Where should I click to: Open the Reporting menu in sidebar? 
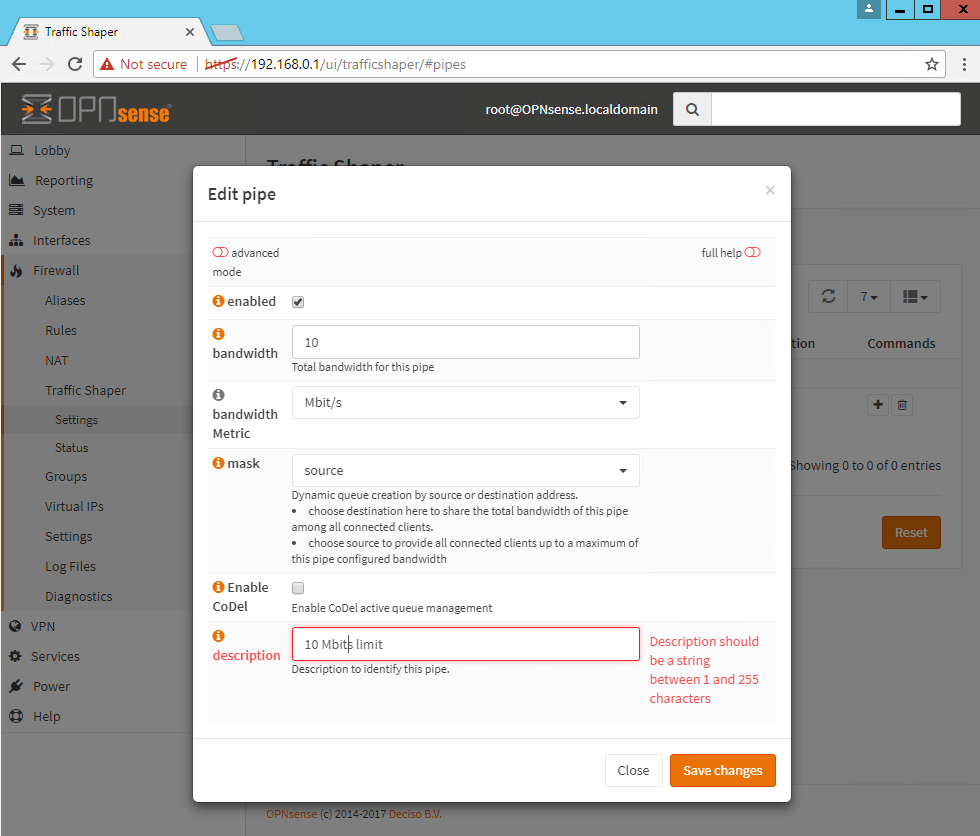(63, 181)
